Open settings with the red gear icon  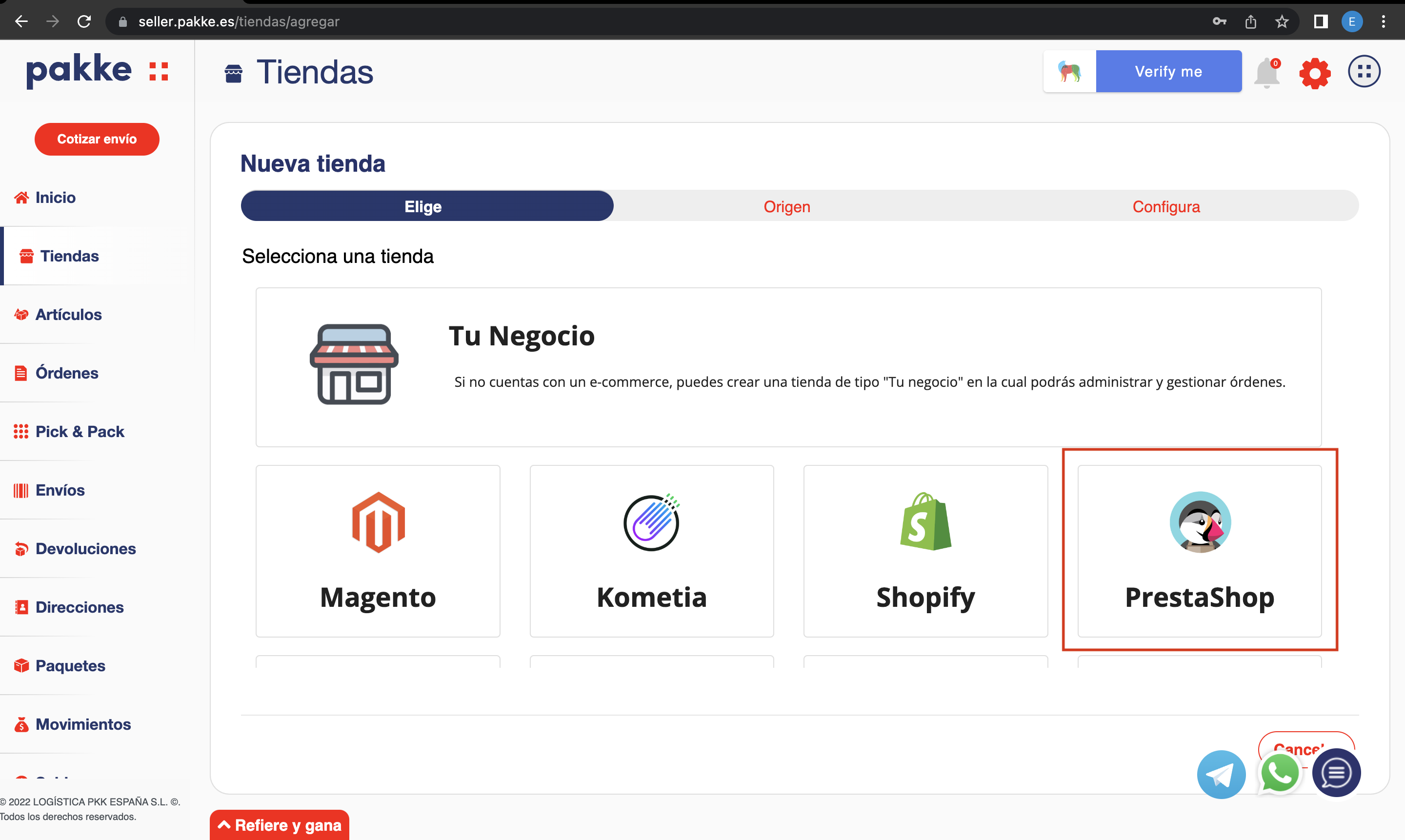coord(1314,73)
